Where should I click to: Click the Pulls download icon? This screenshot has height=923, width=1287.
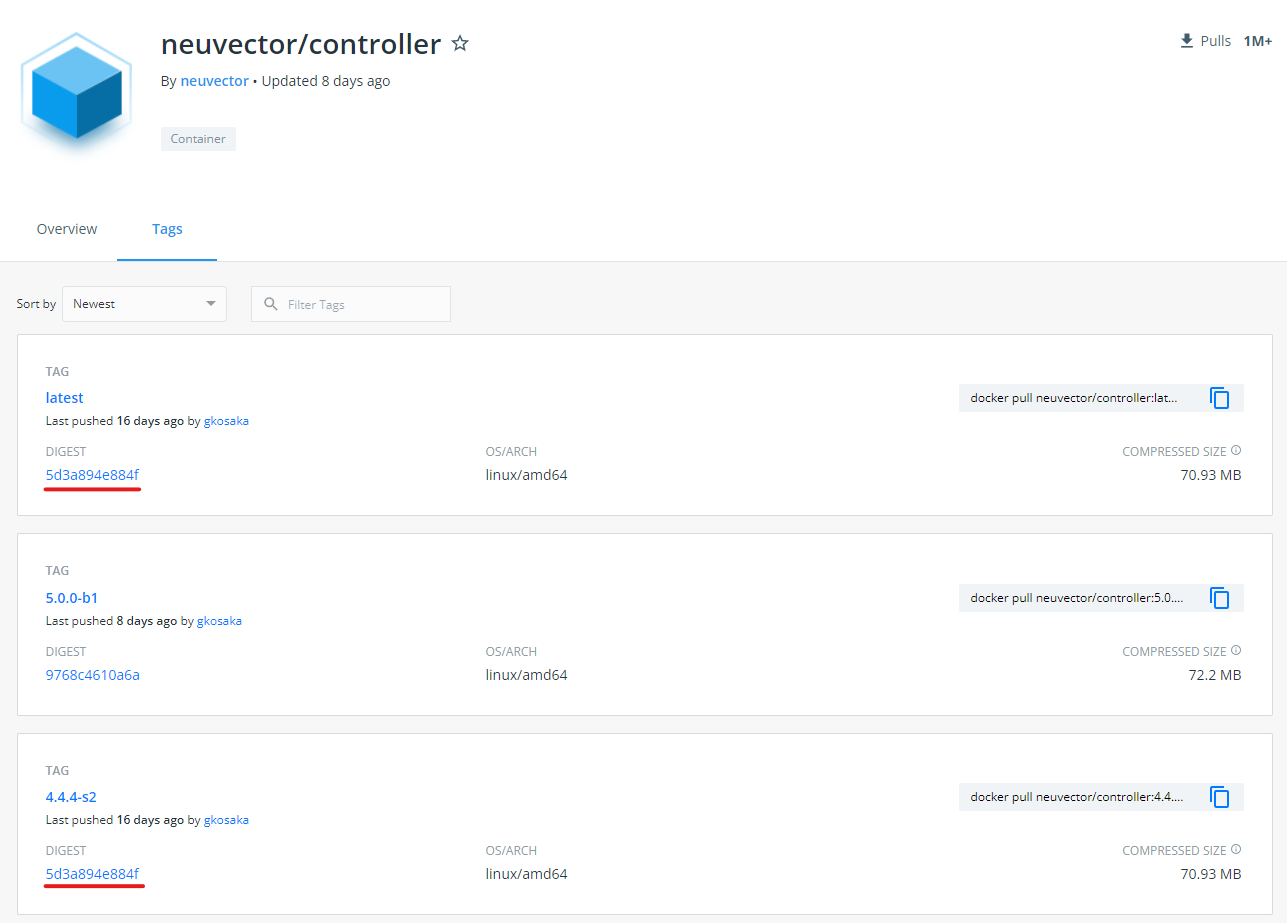(1187, 41)
